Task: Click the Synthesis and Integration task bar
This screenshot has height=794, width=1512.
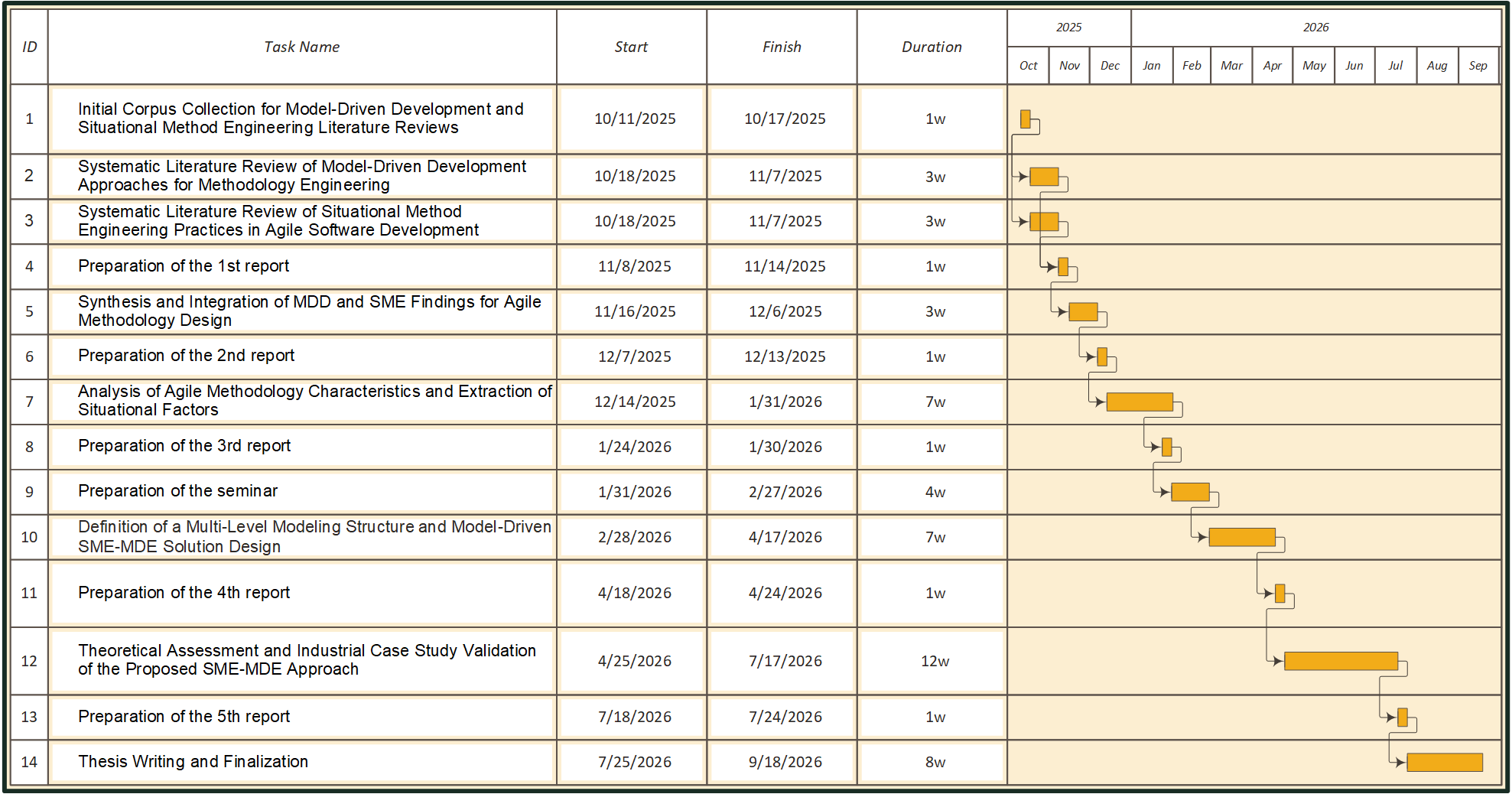Action: point(1082,311)
